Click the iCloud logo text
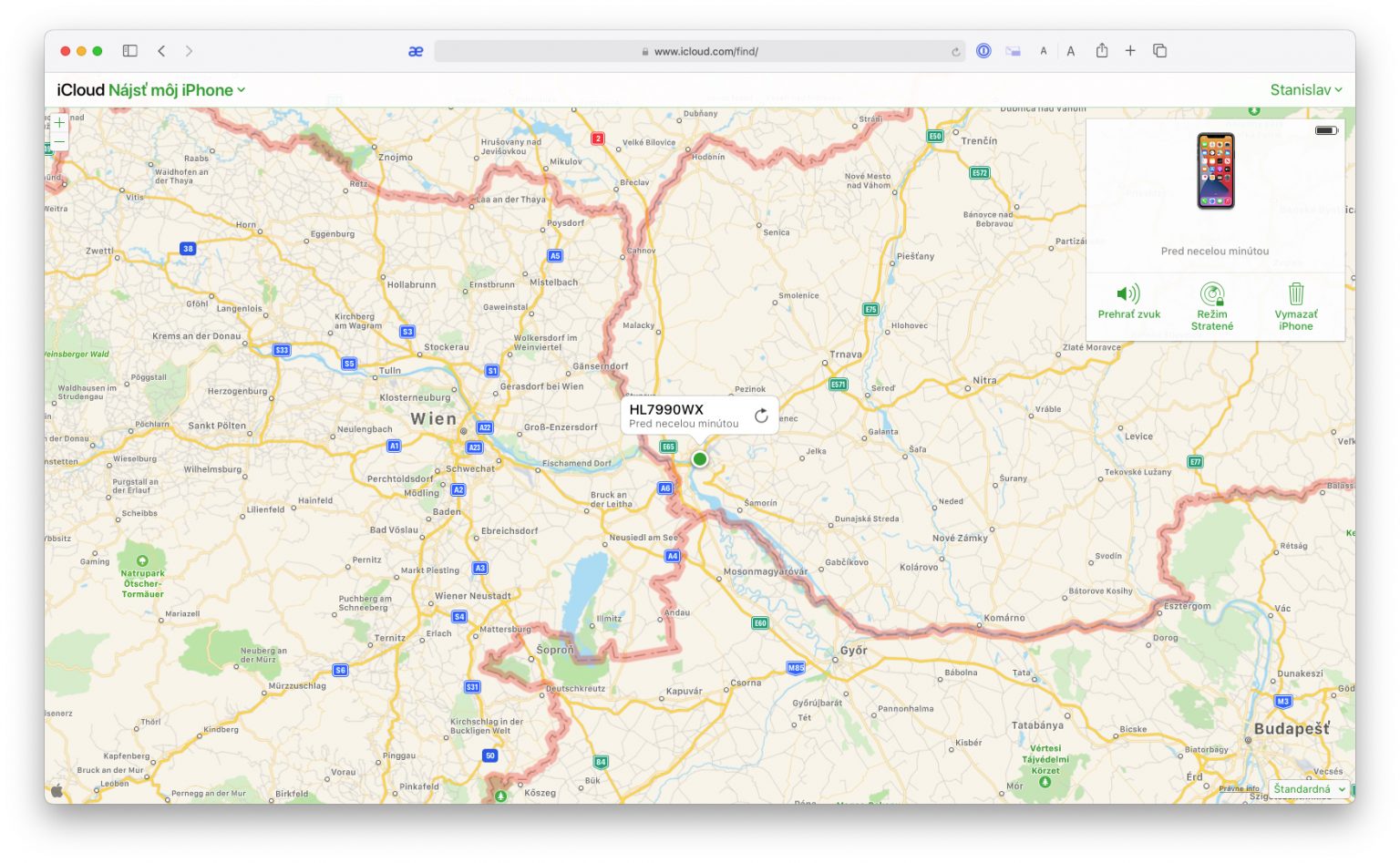The image size is (1400, 863). 81,90
